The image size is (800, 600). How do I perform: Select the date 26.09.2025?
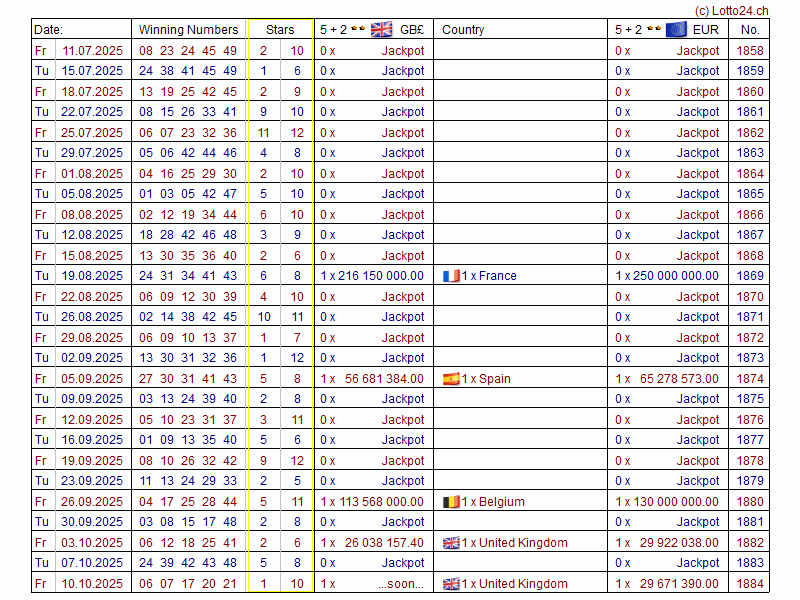[x=93, y=502]
